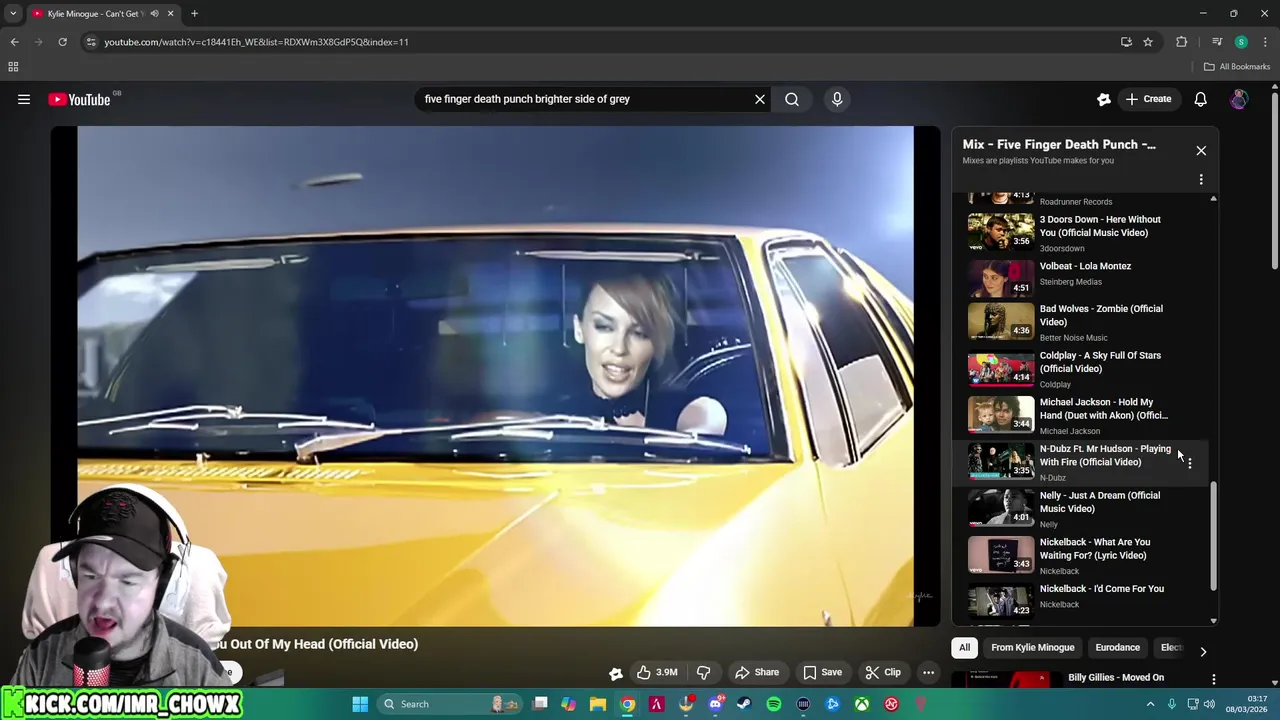Select the Eurodance filter chip

click(x=1117, y=648)
